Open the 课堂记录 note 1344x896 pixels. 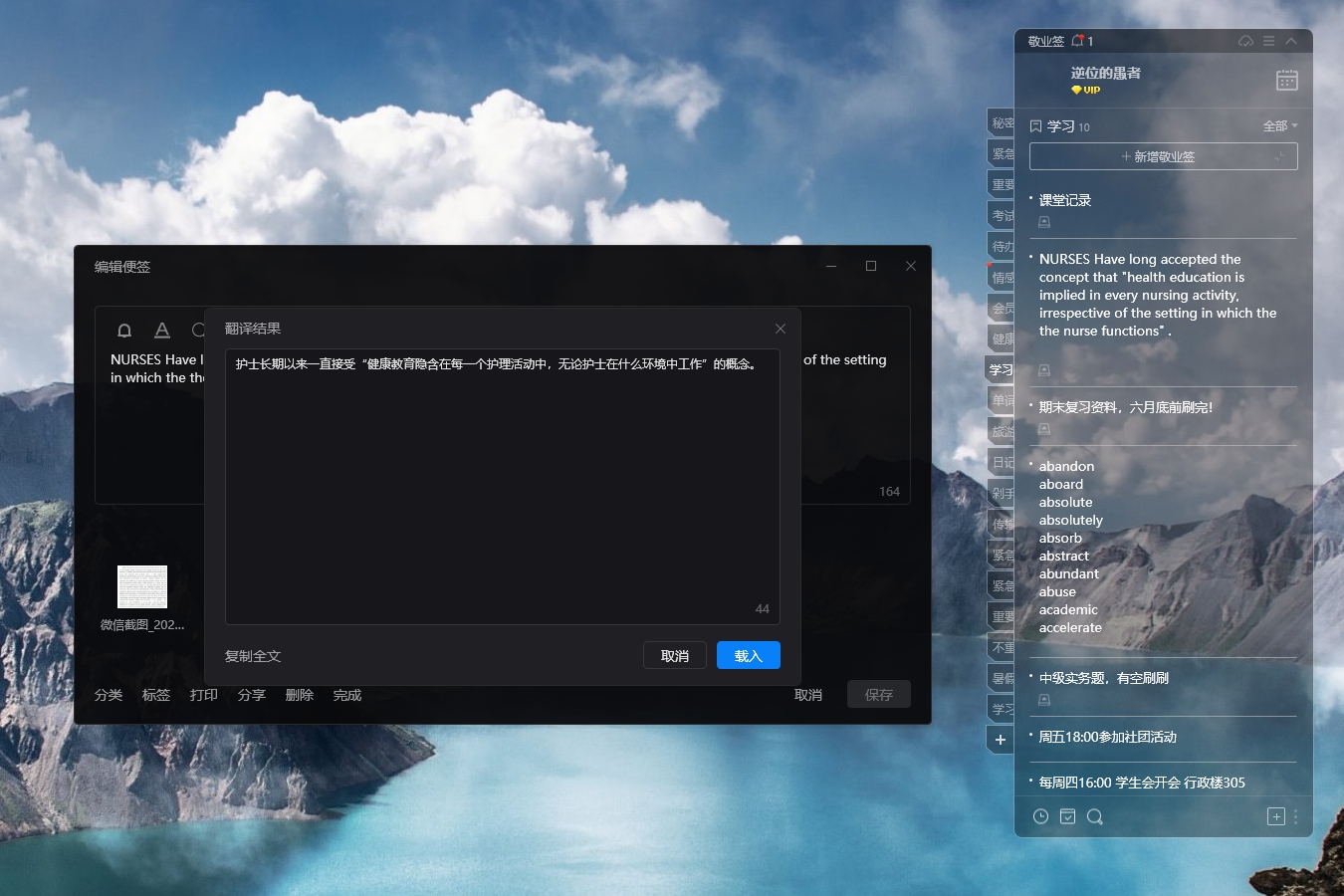coord(1065,200)
